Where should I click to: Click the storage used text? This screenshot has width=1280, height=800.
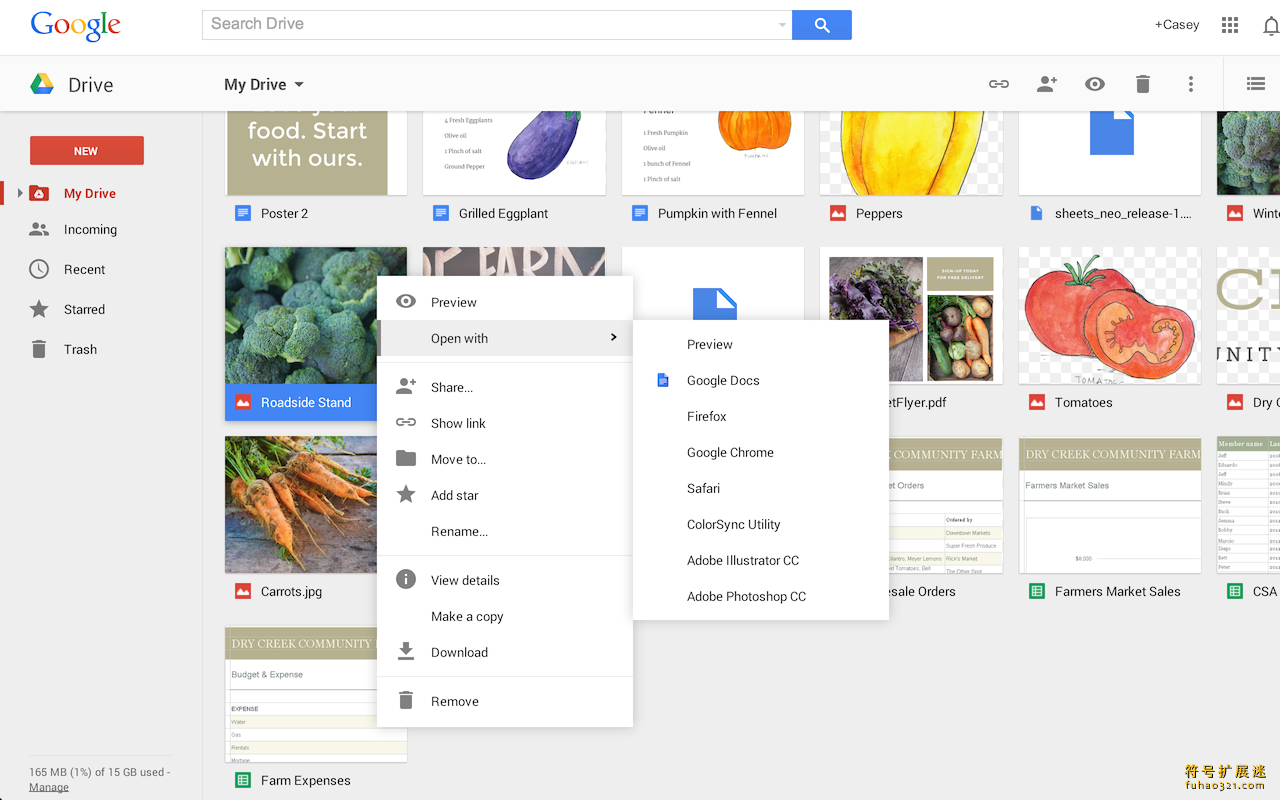click(100, 772)
